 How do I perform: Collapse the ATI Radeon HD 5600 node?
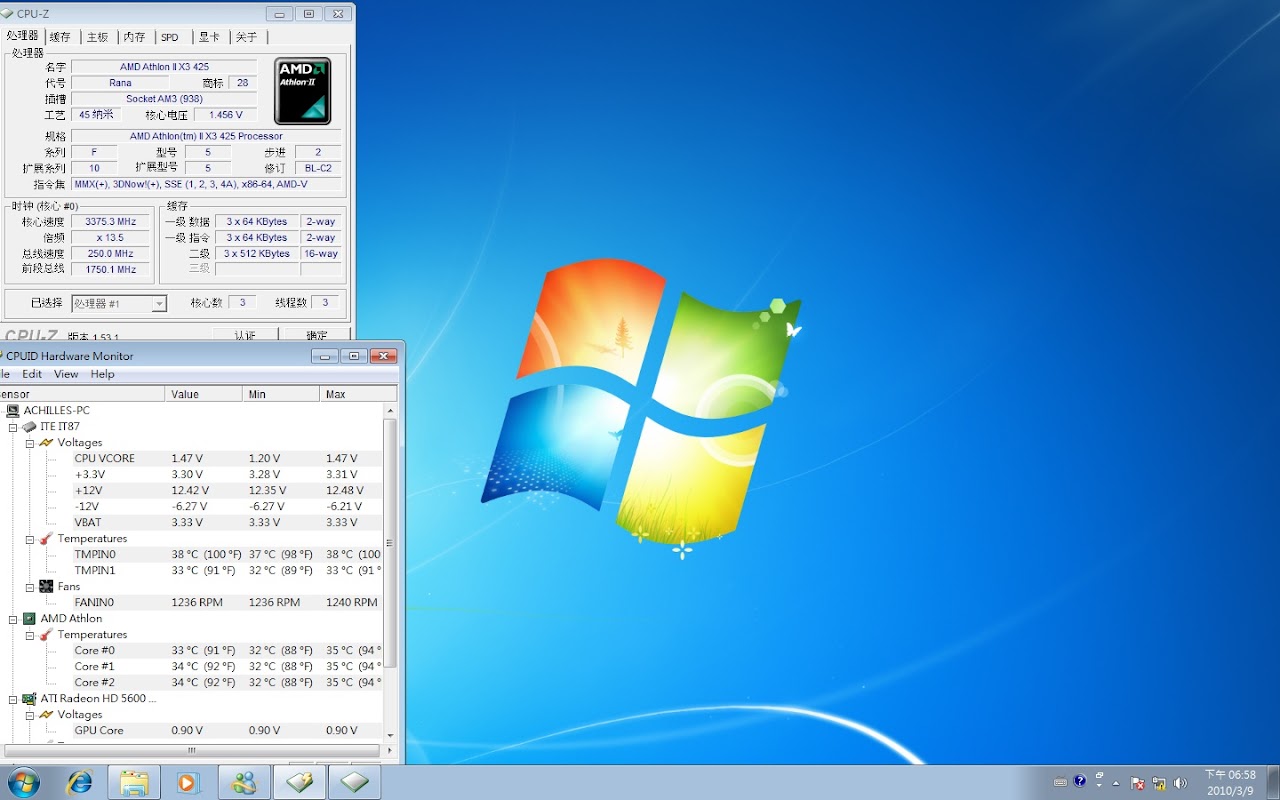coord(13,698)
